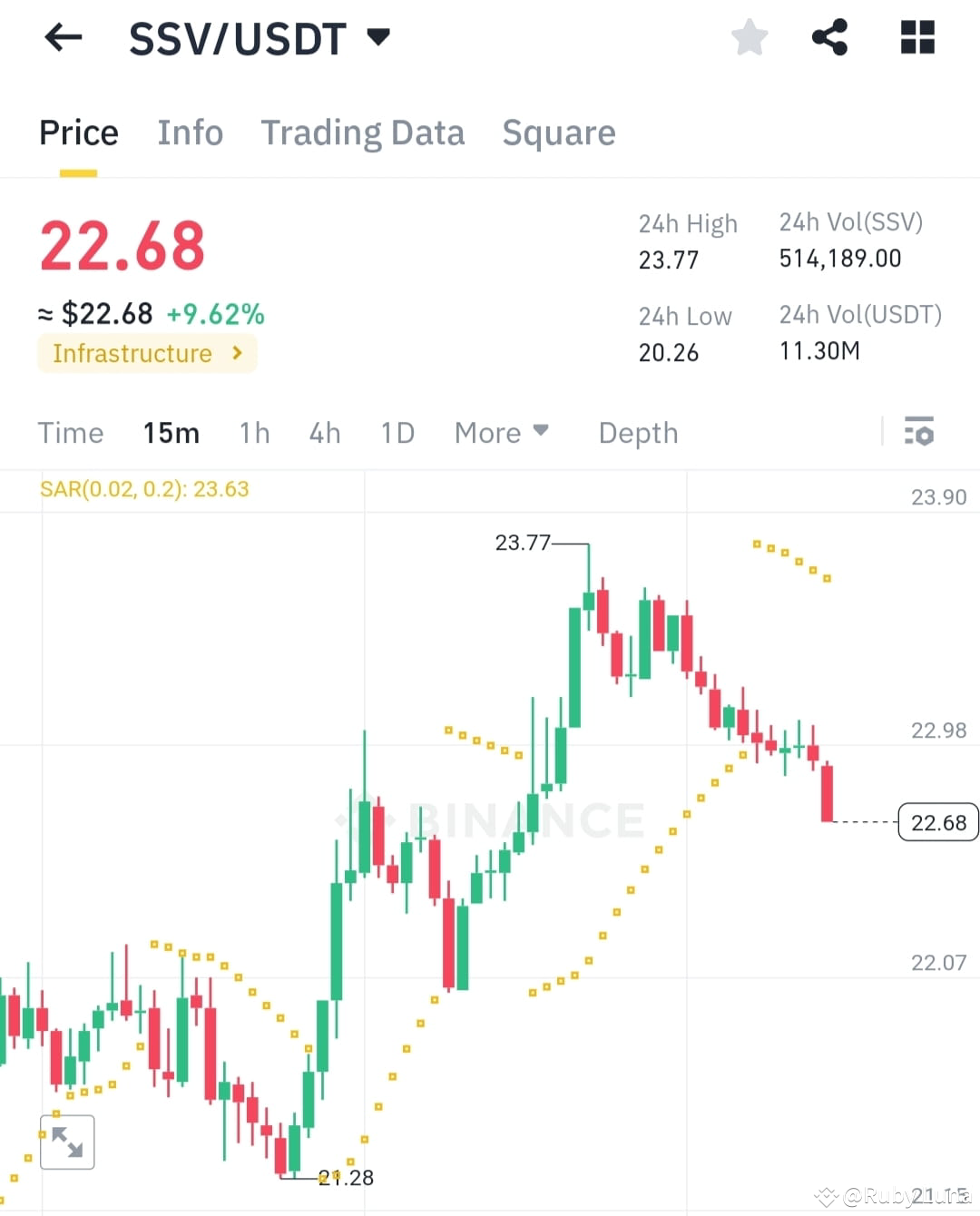
Task: Open the Square tab
Action: click(559, 132)
